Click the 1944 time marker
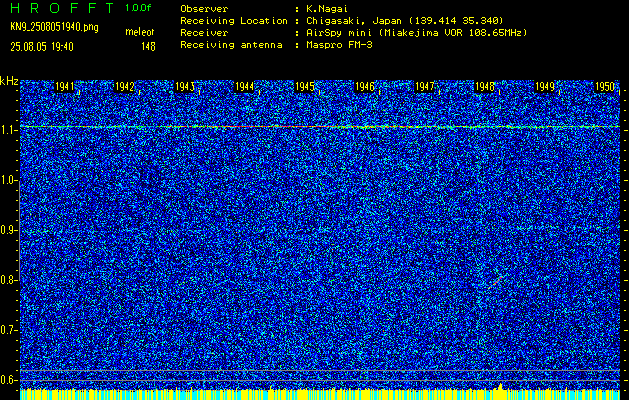Image resolution: width=629 pixels, height=400 pixels. [x=244, y=87]
